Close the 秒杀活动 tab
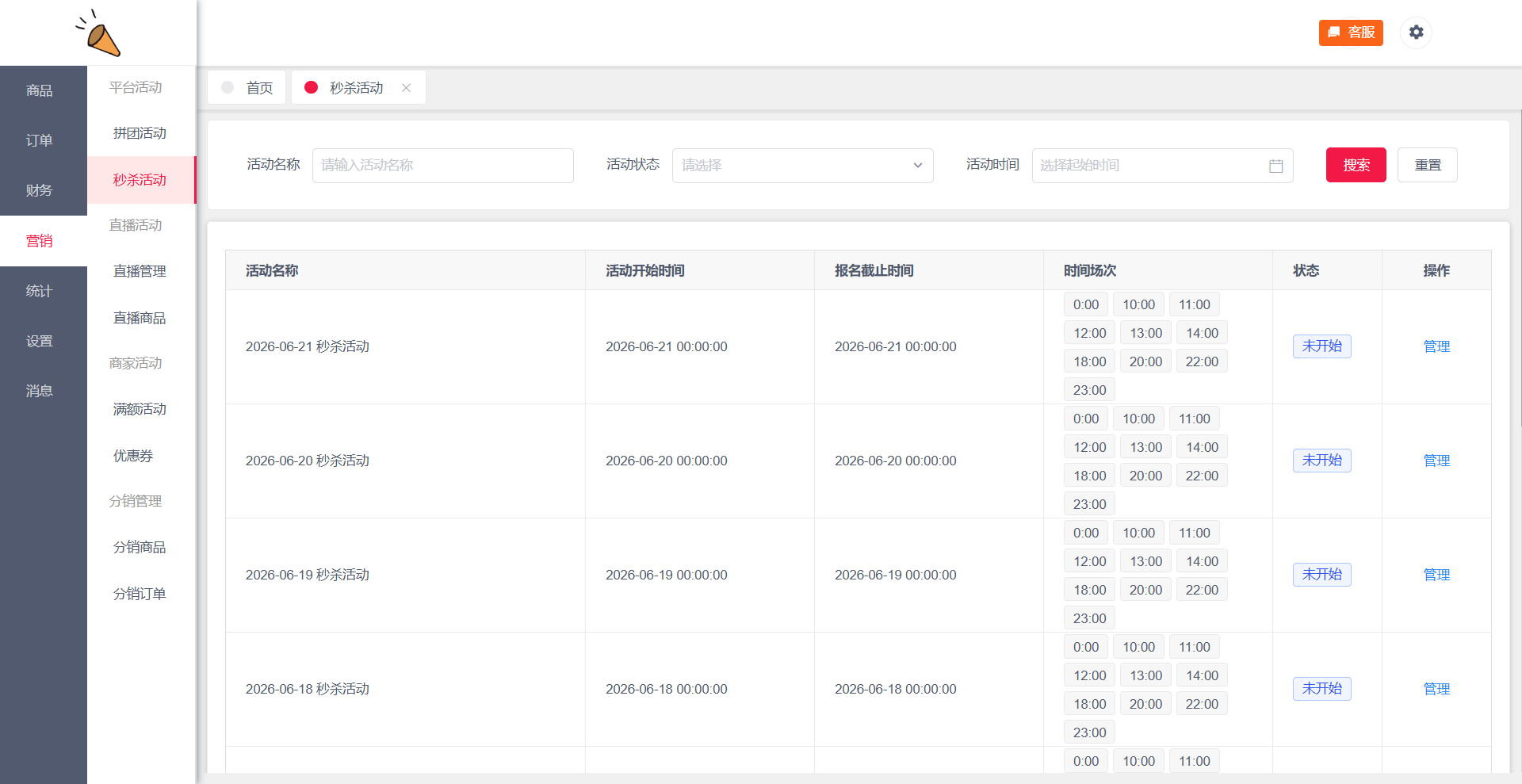 tap(406, 88)
